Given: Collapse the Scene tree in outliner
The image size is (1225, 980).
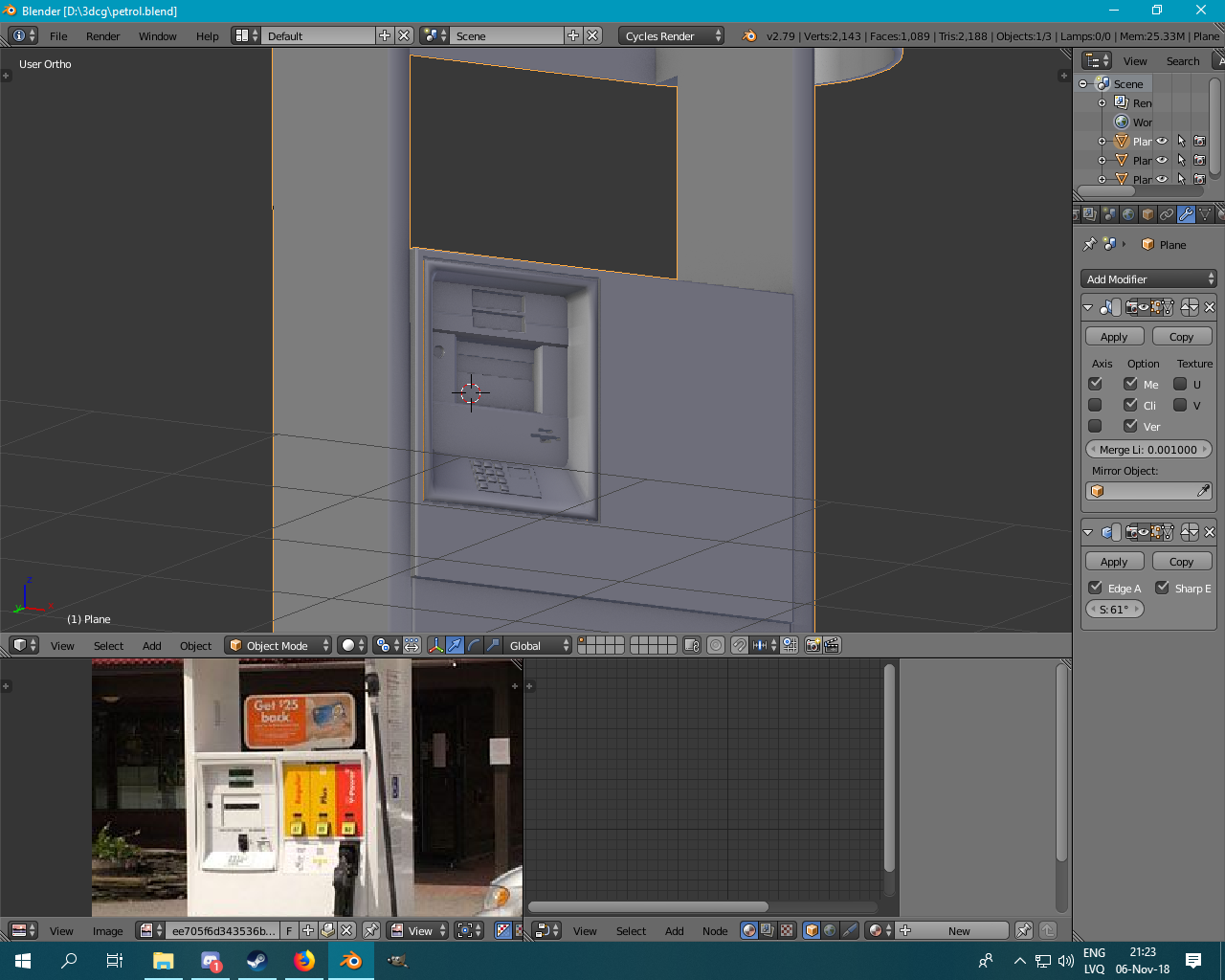Looking at the screenshot, I should [1083, 84].
